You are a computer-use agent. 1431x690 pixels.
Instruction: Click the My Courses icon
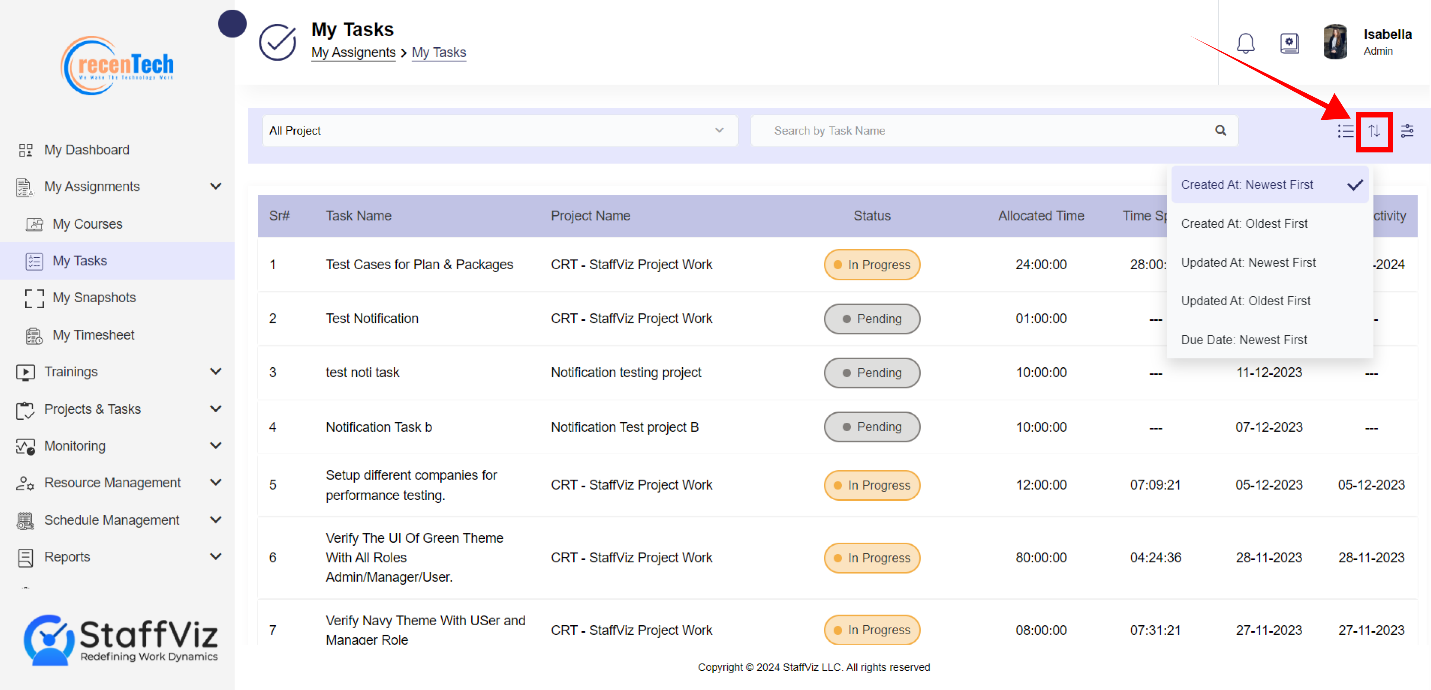pyautogui.click(x=34, y=224)
